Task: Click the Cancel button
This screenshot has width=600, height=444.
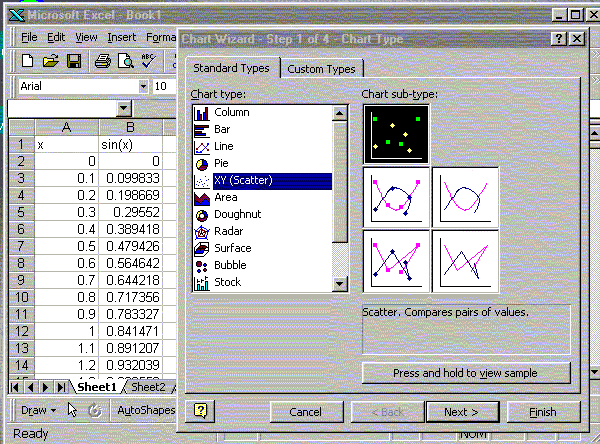Action: 305,412
